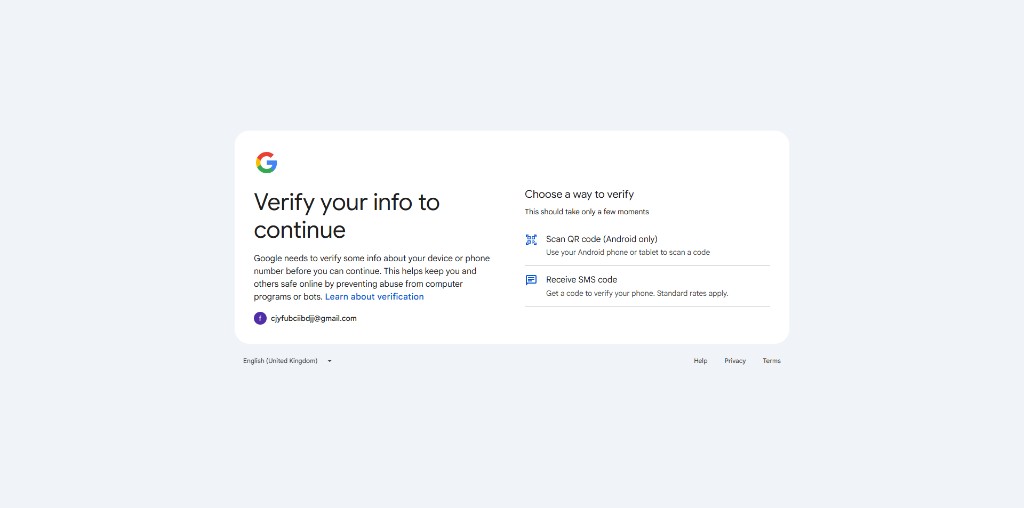Open the Learn about verification link
Screen dimensions: 1024x508
[x=374, y=297]
